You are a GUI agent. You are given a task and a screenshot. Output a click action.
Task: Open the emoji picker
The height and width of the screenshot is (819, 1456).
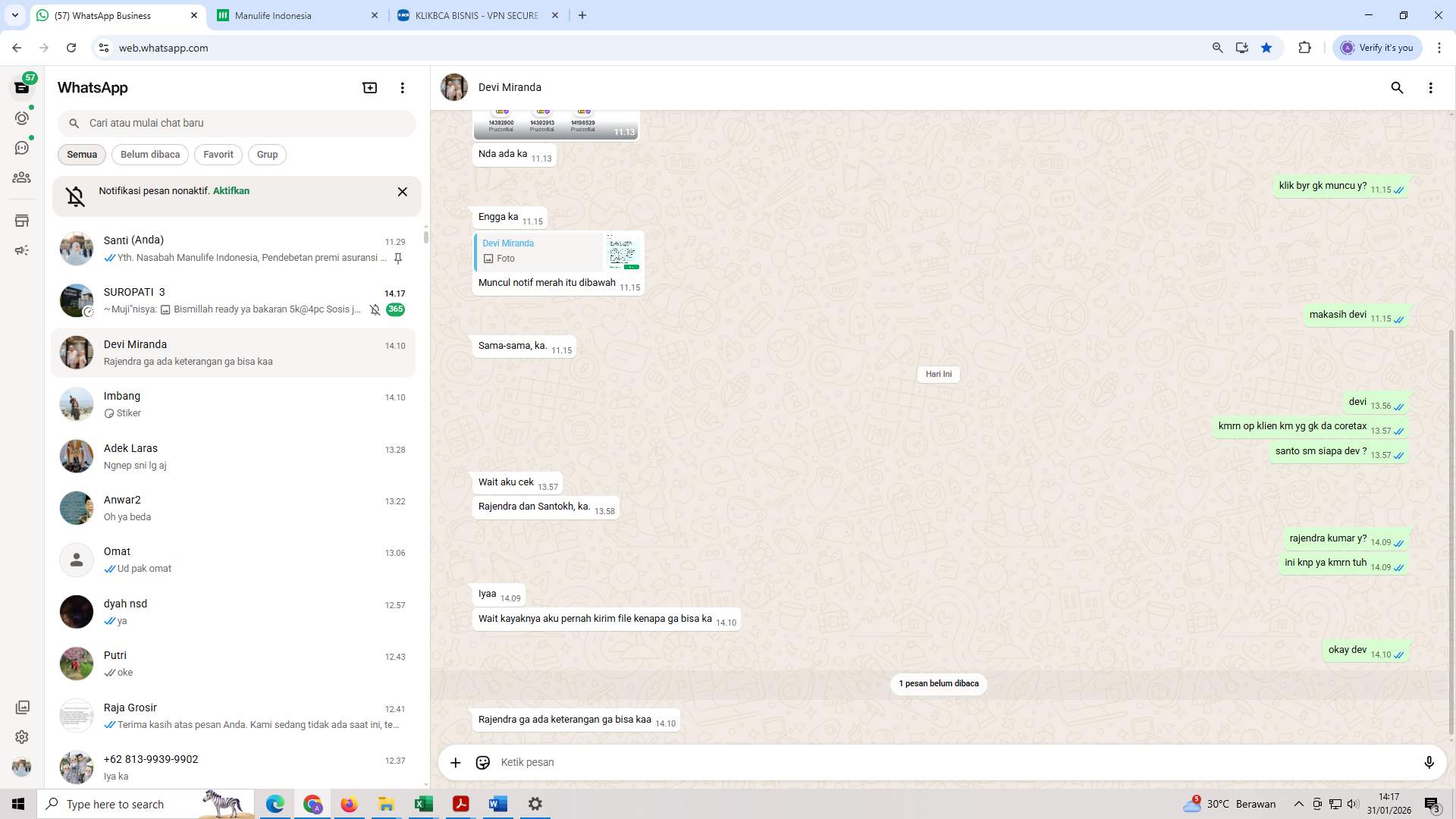tap(483, 762)
